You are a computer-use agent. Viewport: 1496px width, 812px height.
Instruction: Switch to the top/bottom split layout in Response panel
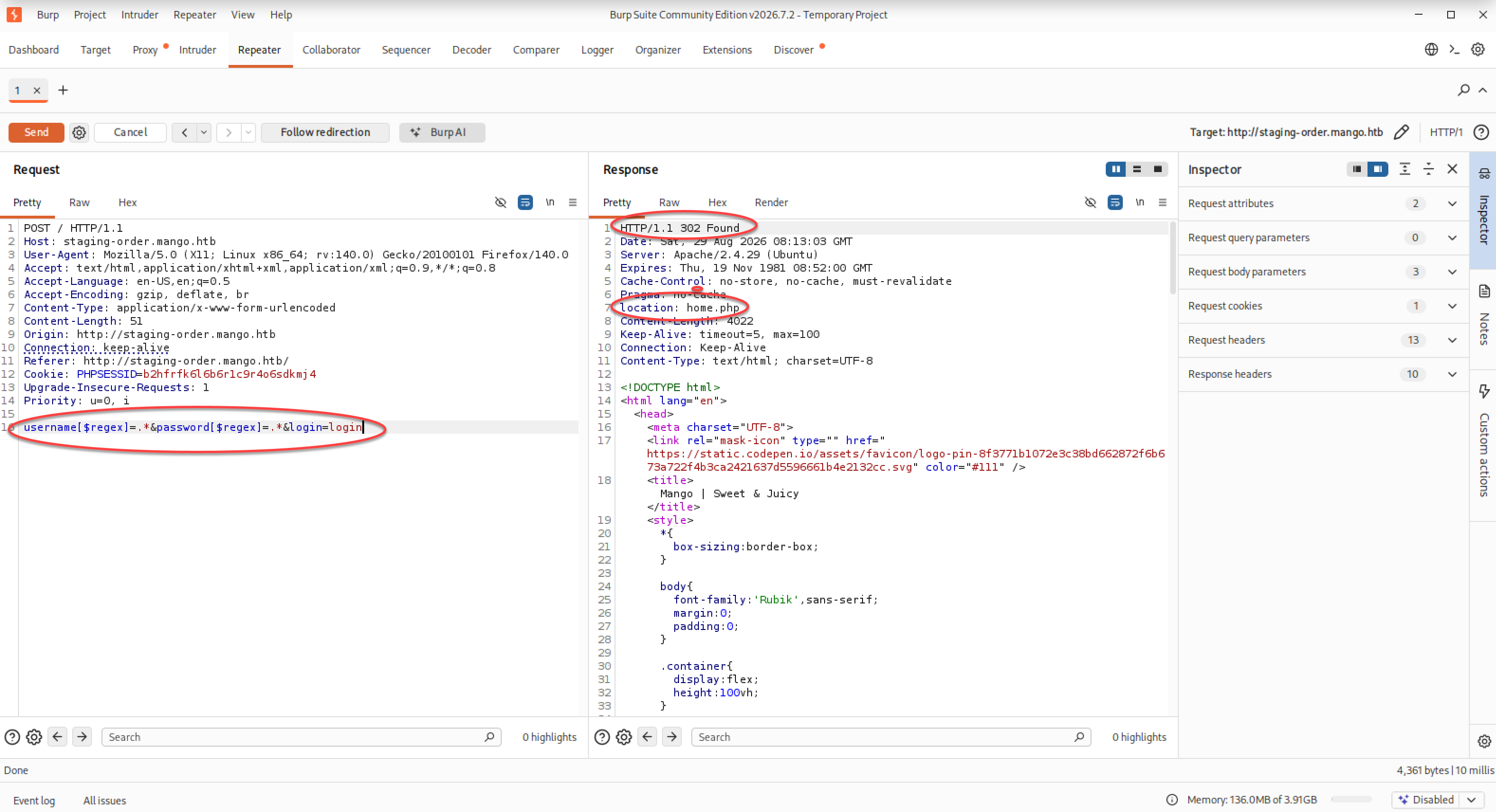(x=1137, y=169)
